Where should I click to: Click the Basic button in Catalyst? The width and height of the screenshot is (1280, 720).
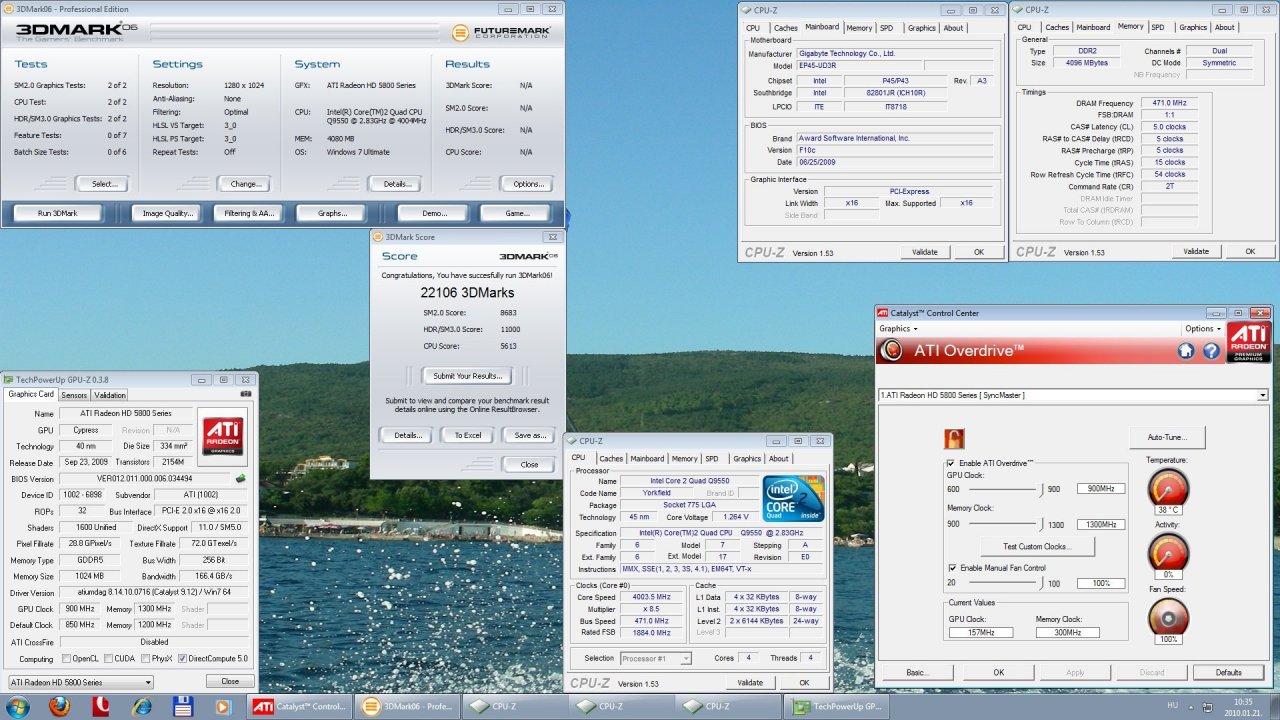916,672
